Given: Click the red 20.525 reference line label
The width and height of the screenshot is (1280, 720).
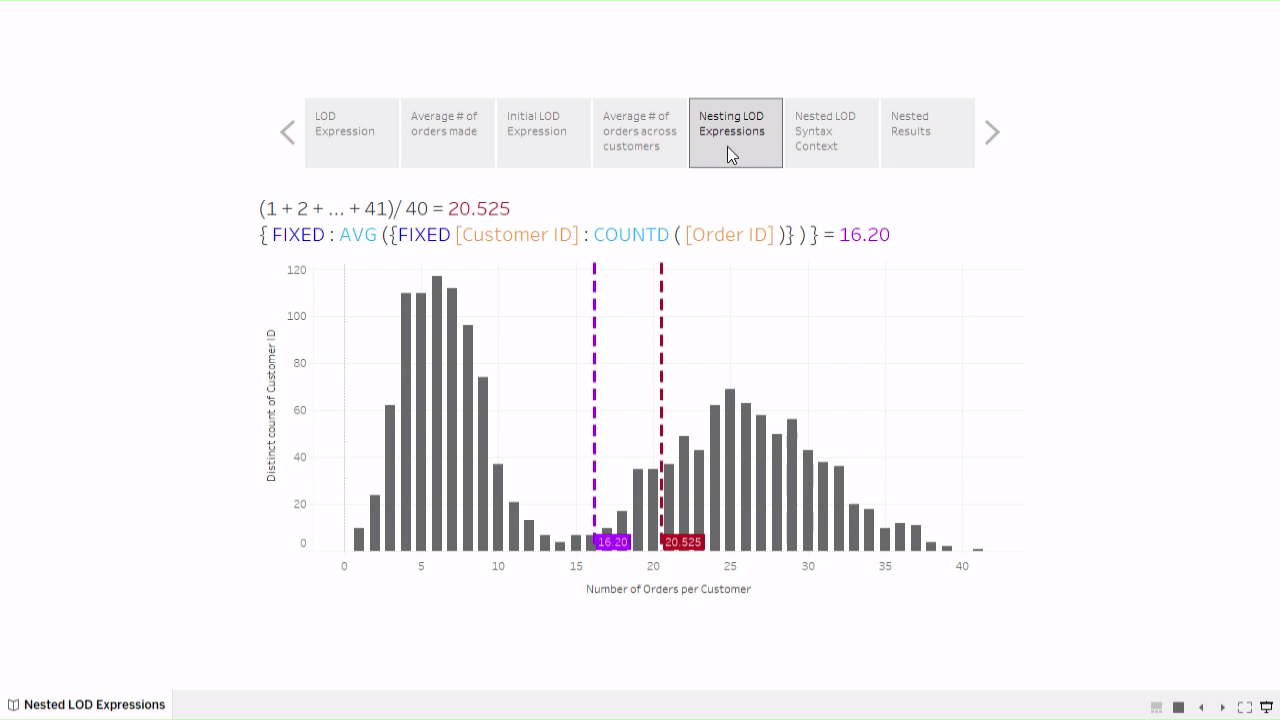Looking at the screenshot, I should pos(683,542).
